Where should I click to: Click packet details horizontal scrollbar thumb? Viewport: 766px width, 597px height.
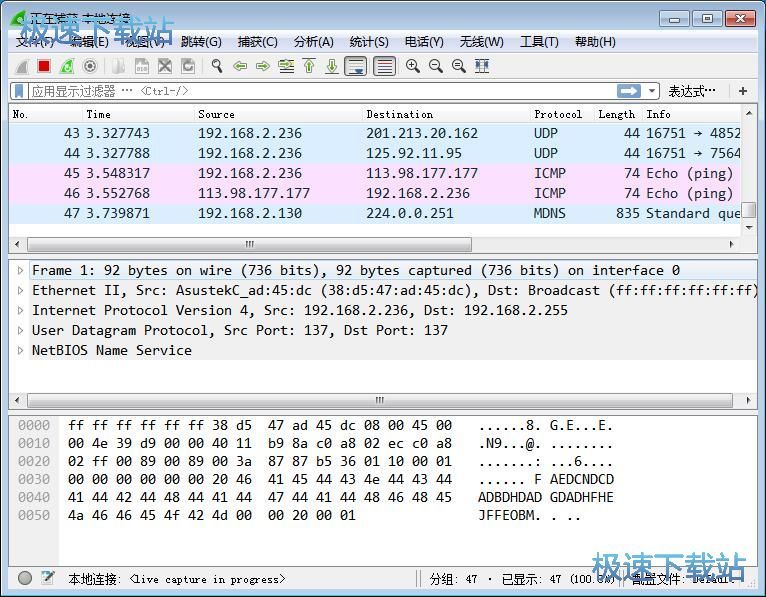[380, 401]
